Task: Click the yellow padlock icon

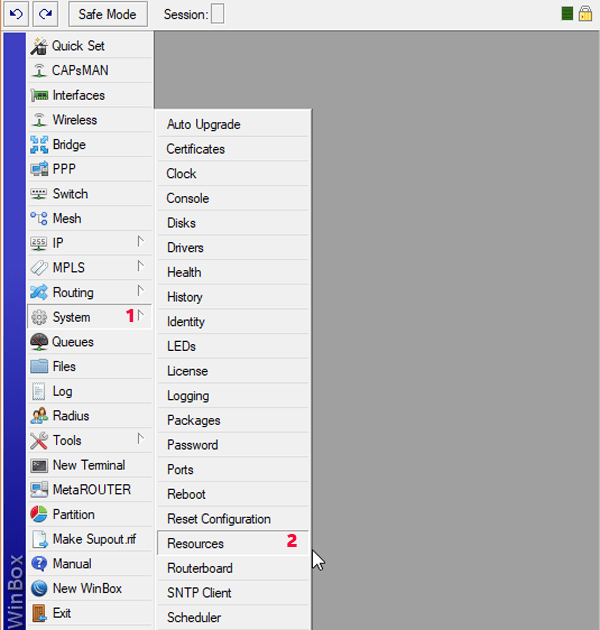Action: tap(585, 13)
